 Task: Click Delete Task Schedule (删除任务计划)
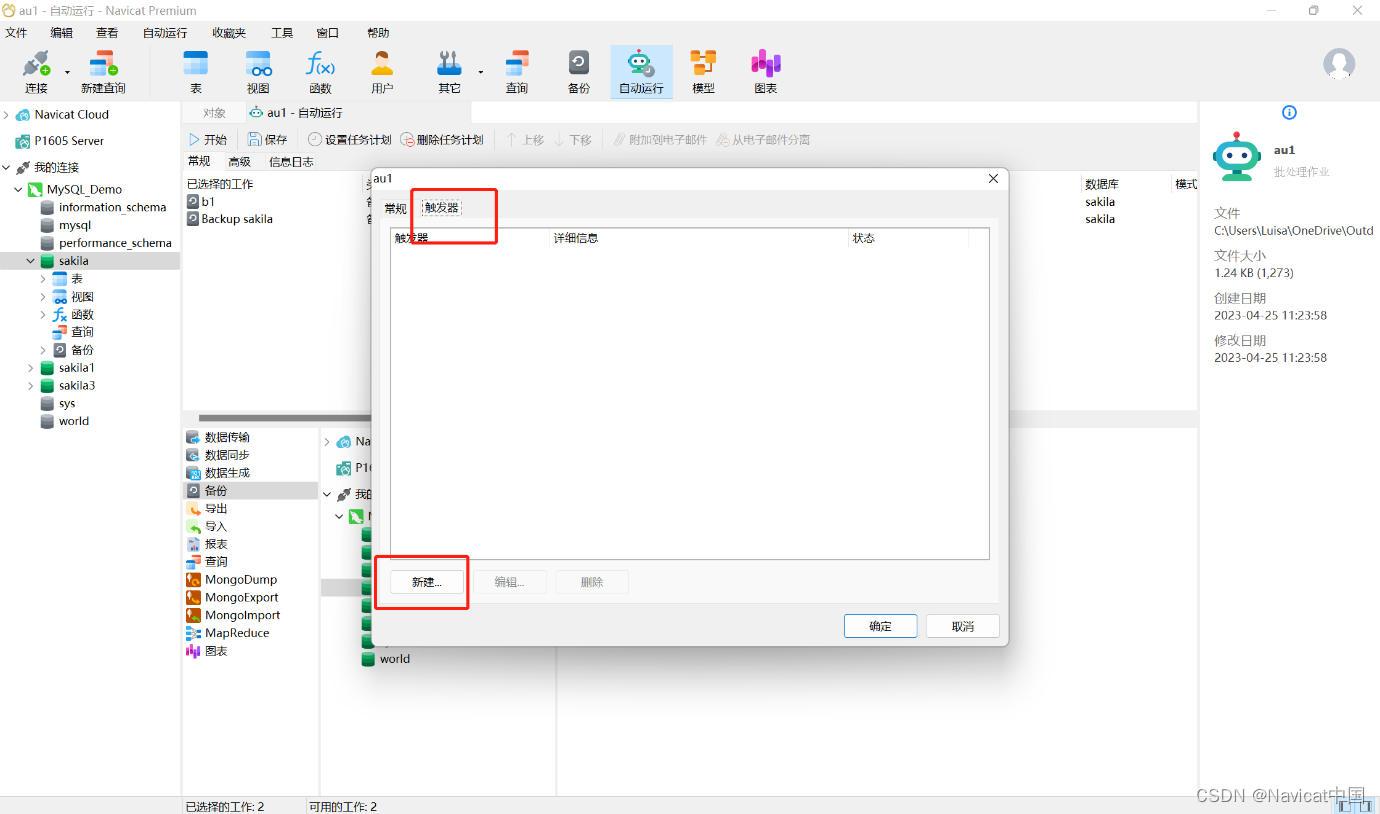(442, 140)
